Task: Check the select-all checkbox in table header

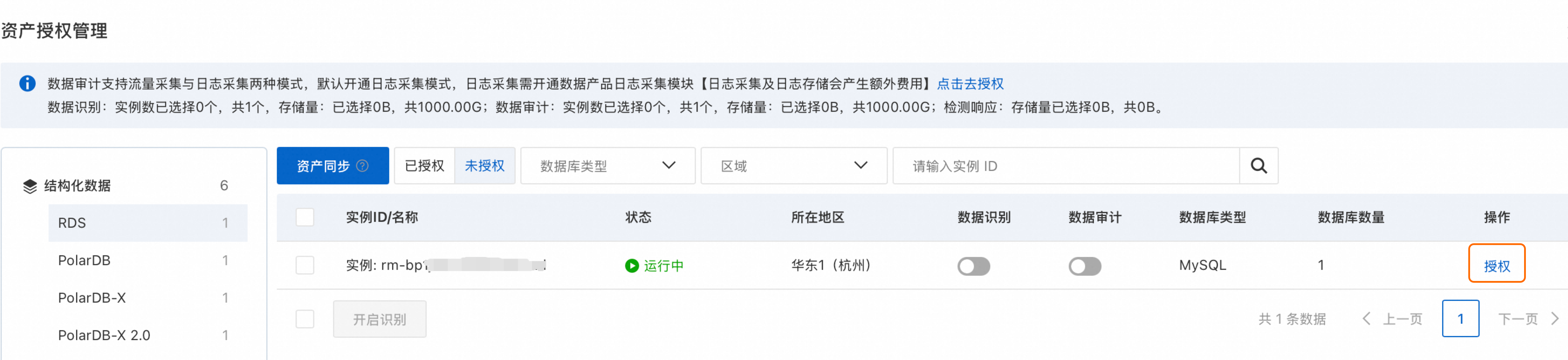Action: pyautogui.click(x=304, y=217)
